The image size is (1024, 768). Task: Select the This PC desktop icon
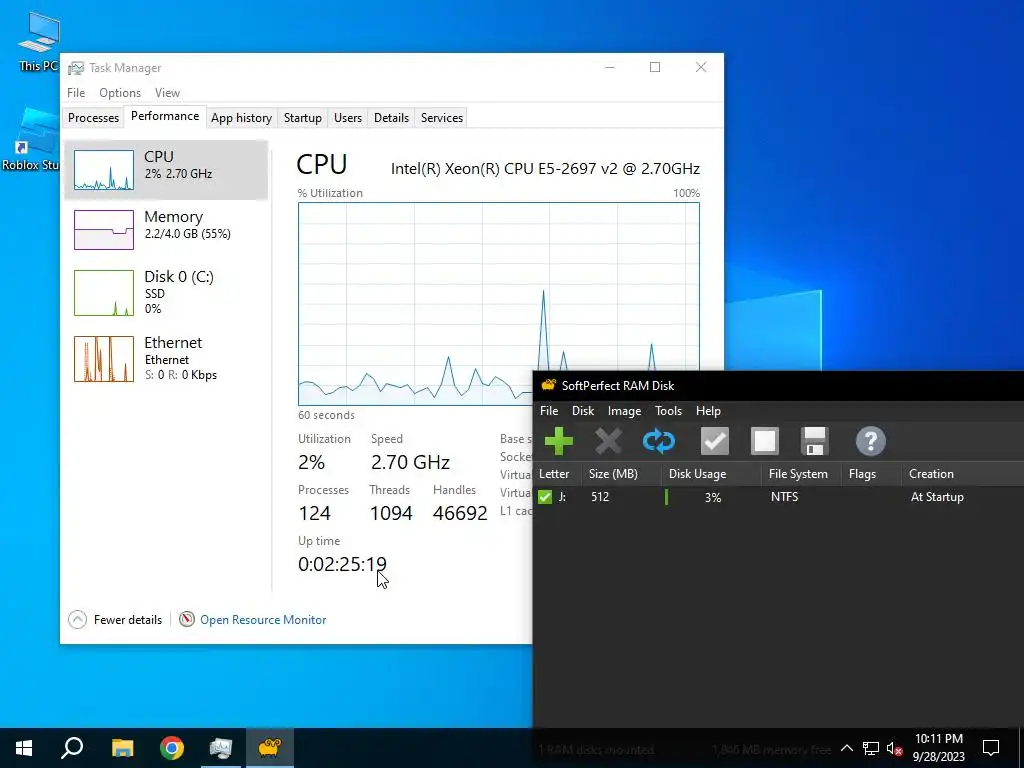[x=38, y=41]
